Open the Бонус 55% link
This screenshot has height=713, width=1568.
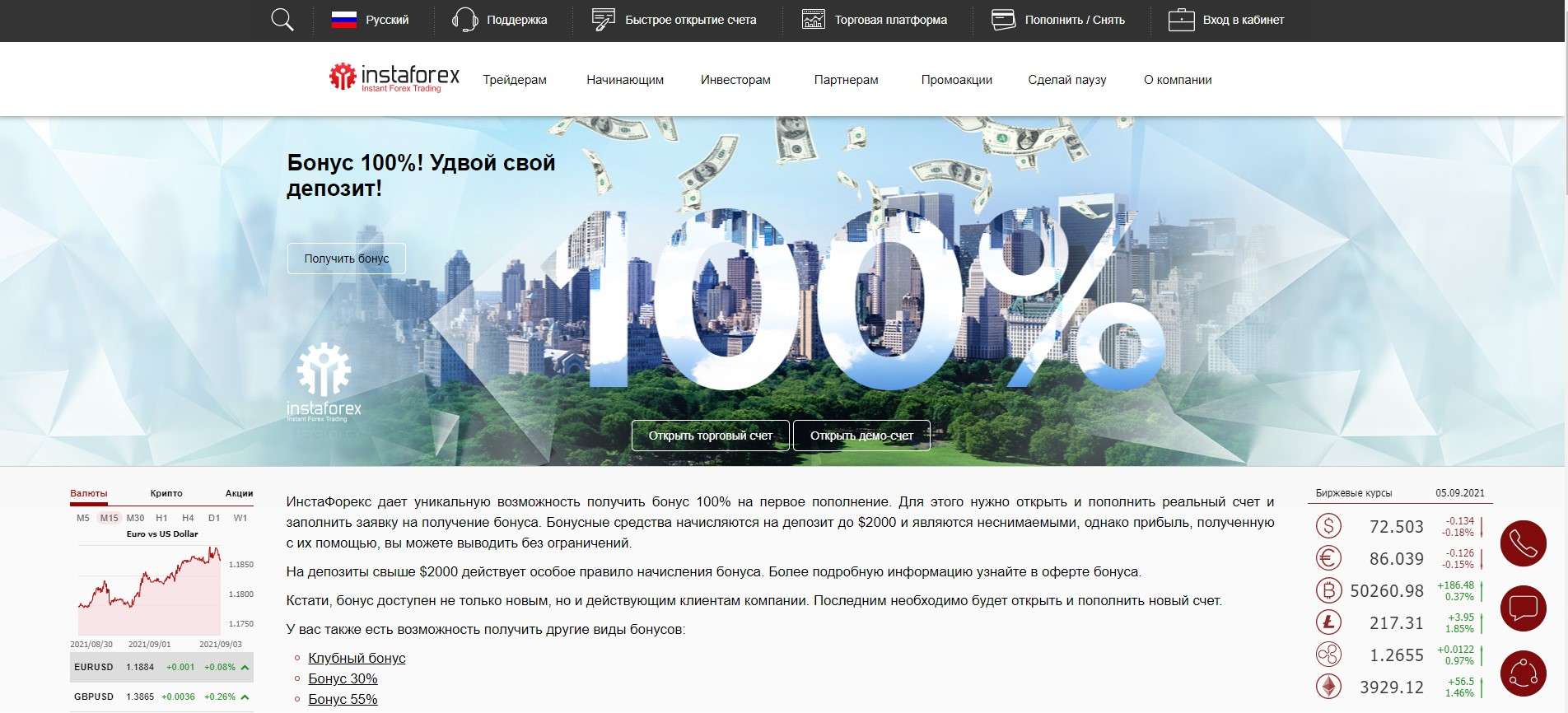343,699
